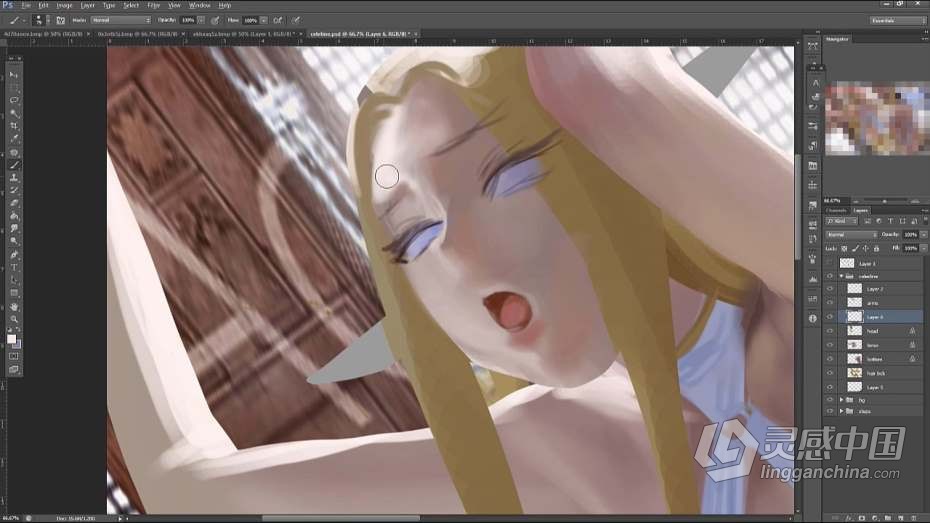
Task: Open the layer filter Kind dropdown
Action: tap(842, 221)
